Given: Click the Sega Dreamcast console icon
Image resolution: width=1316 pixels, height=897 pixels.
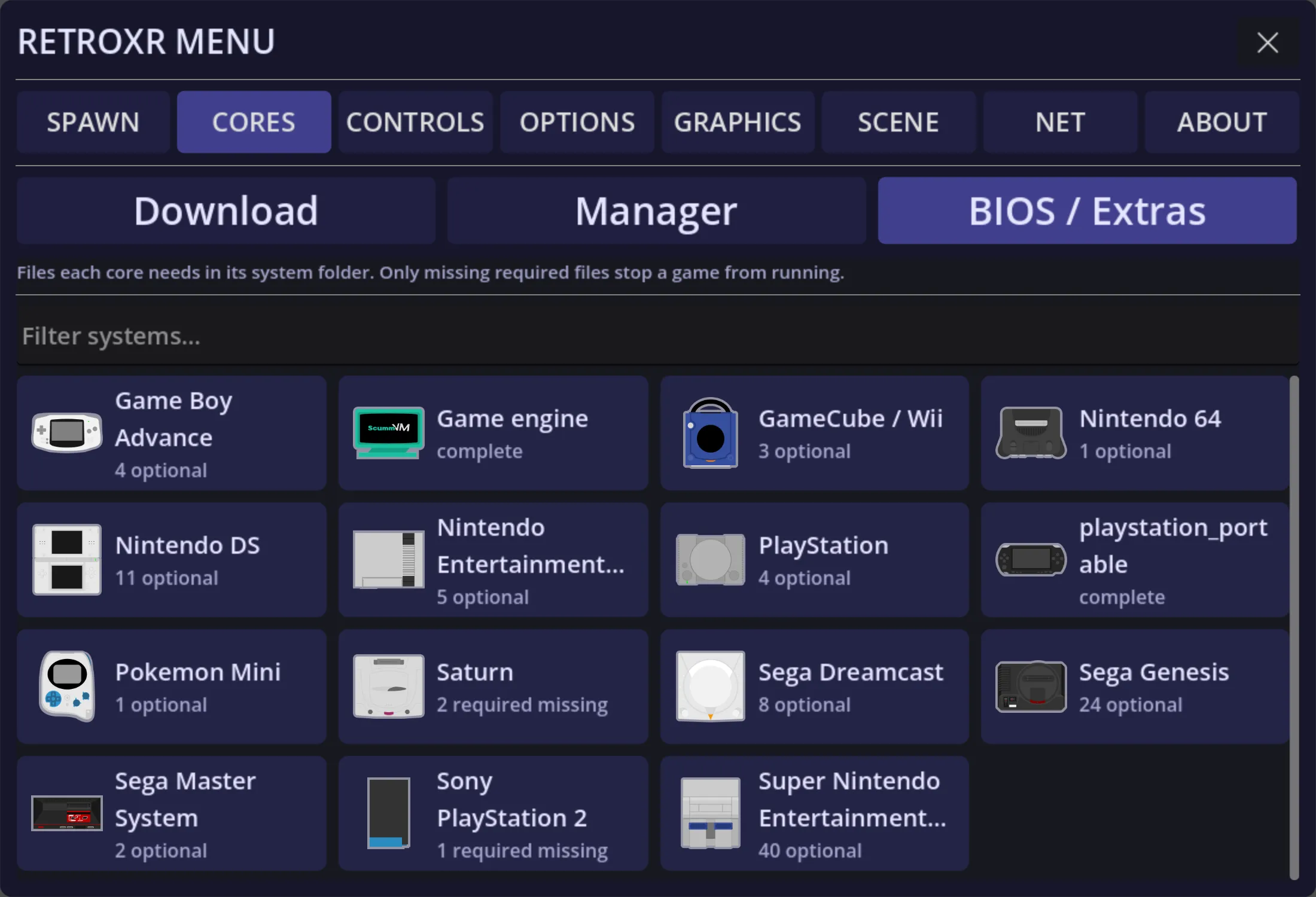Looking at the screenshot, I should (x=710, y=687).
